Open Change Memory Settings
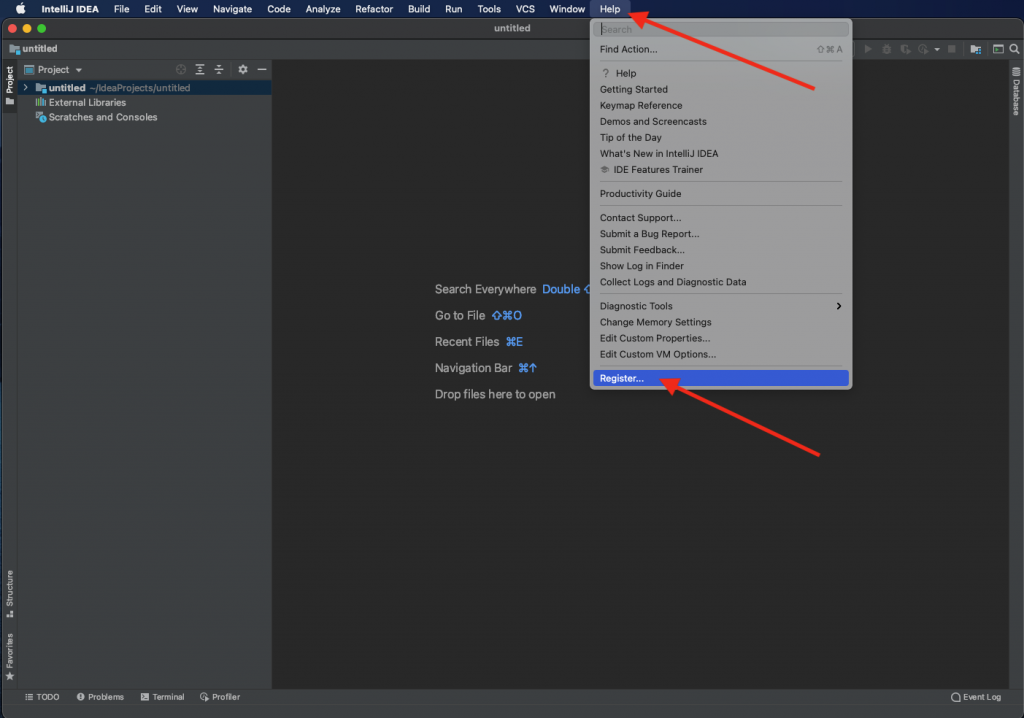The image size is (1024, 718). click(720, 322)
